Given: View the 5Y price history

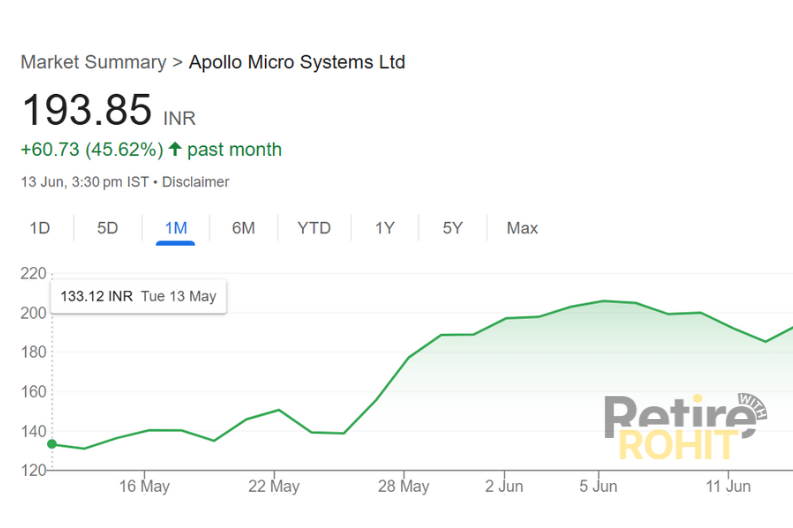Looking at the screenshot, I should point(453,228).
